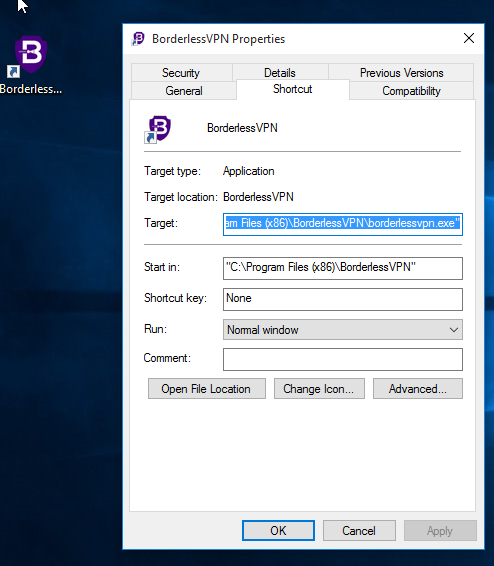Click the BorderlessVPN icon in dialog title bar
Image resolution: width=494 pixels, height=566 pixels.
[x=138, y=38]
